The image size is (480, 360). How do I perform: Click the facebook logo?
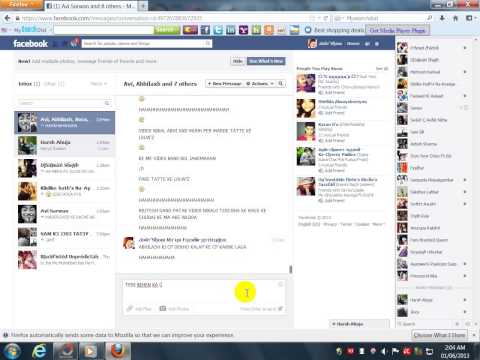tap(31, 44)
